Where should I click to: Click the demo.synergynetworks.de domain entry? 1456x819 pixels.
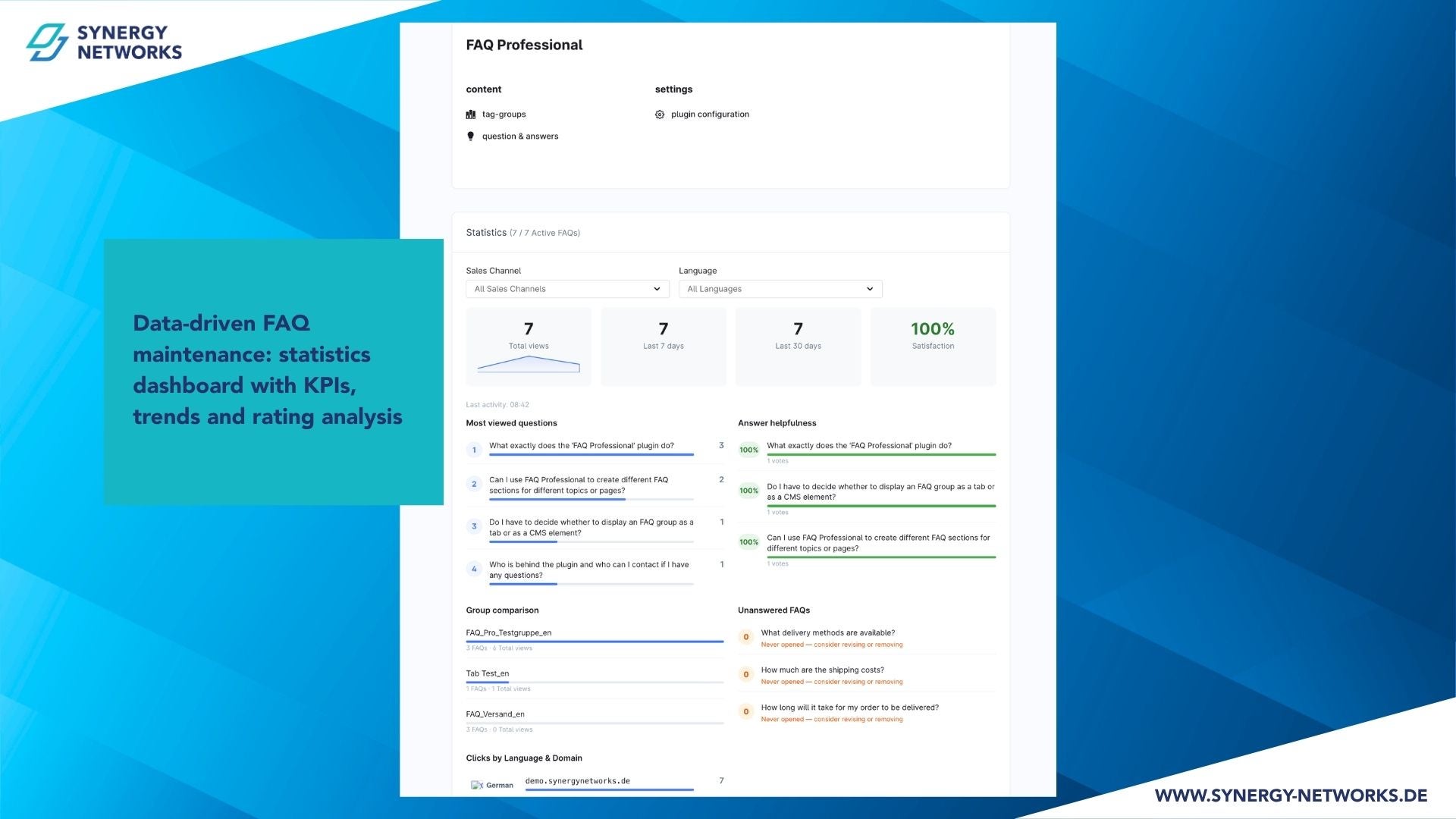[x=578, y=781]
